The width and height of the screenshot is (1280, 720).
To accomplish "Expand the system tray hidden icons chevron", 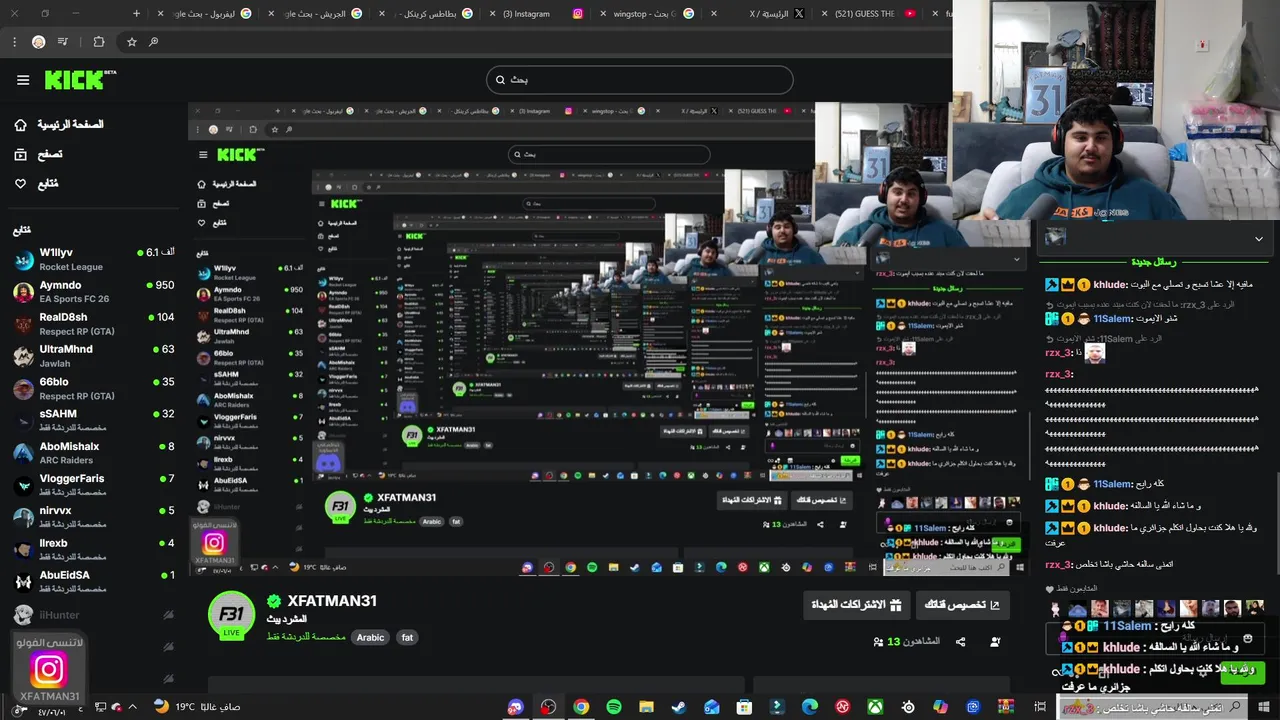I will [x=132, y=707].
